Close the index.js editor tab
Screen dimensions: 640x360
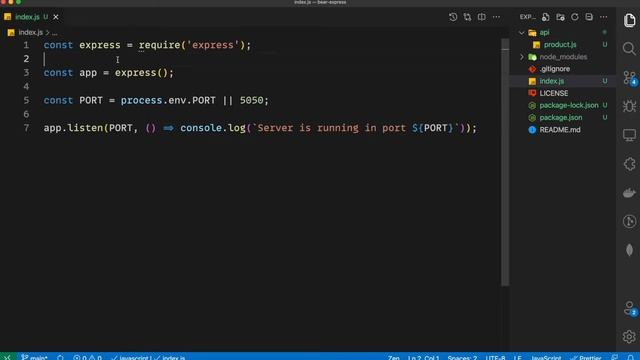click(56, 17)
